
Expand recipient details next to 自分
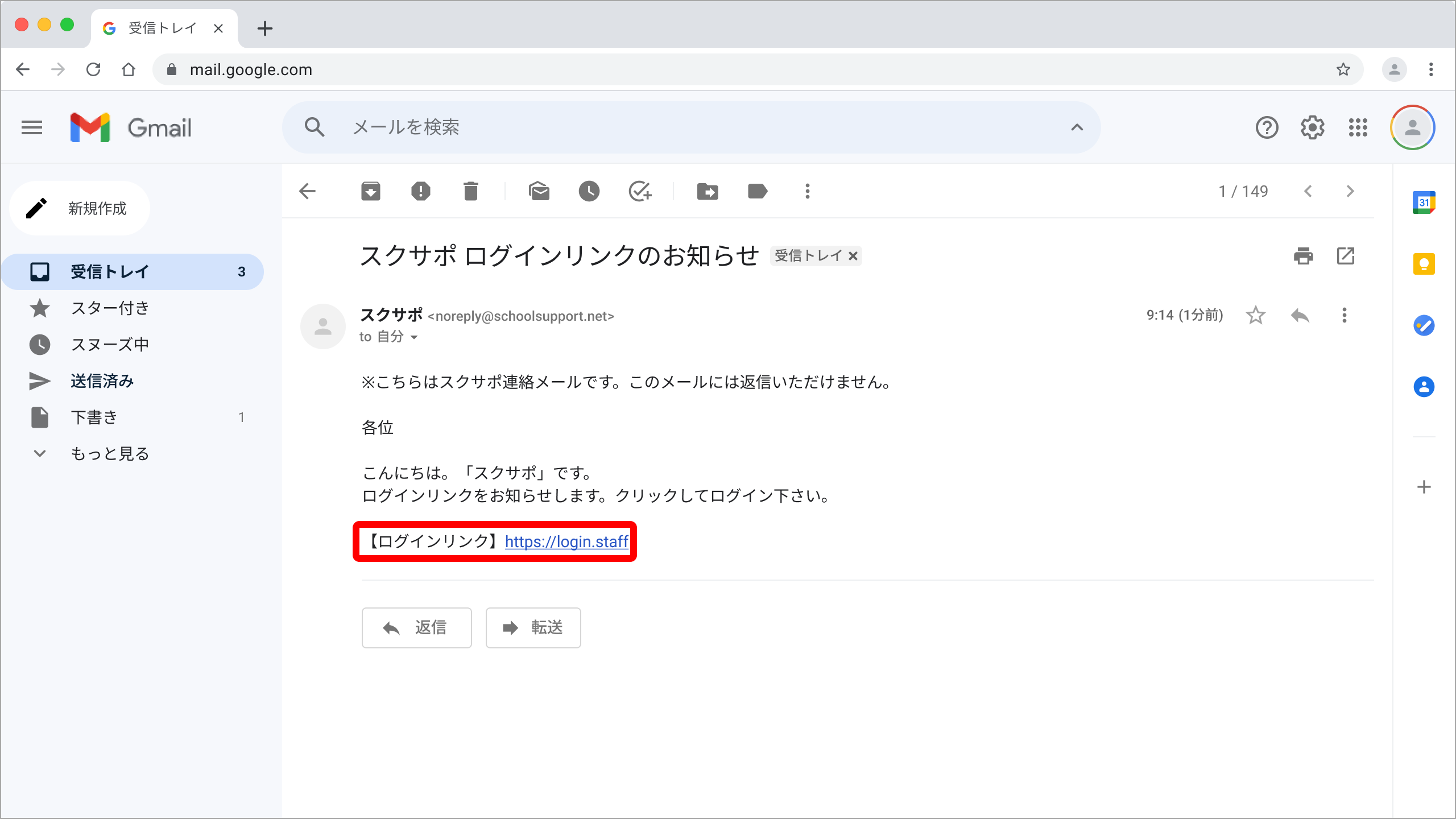click(414, 337)
